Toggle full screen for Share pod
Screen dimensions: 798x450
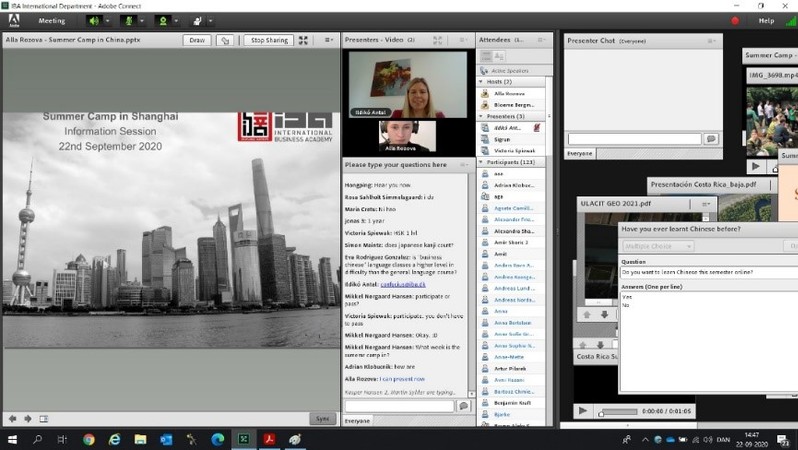click(303, 40)
